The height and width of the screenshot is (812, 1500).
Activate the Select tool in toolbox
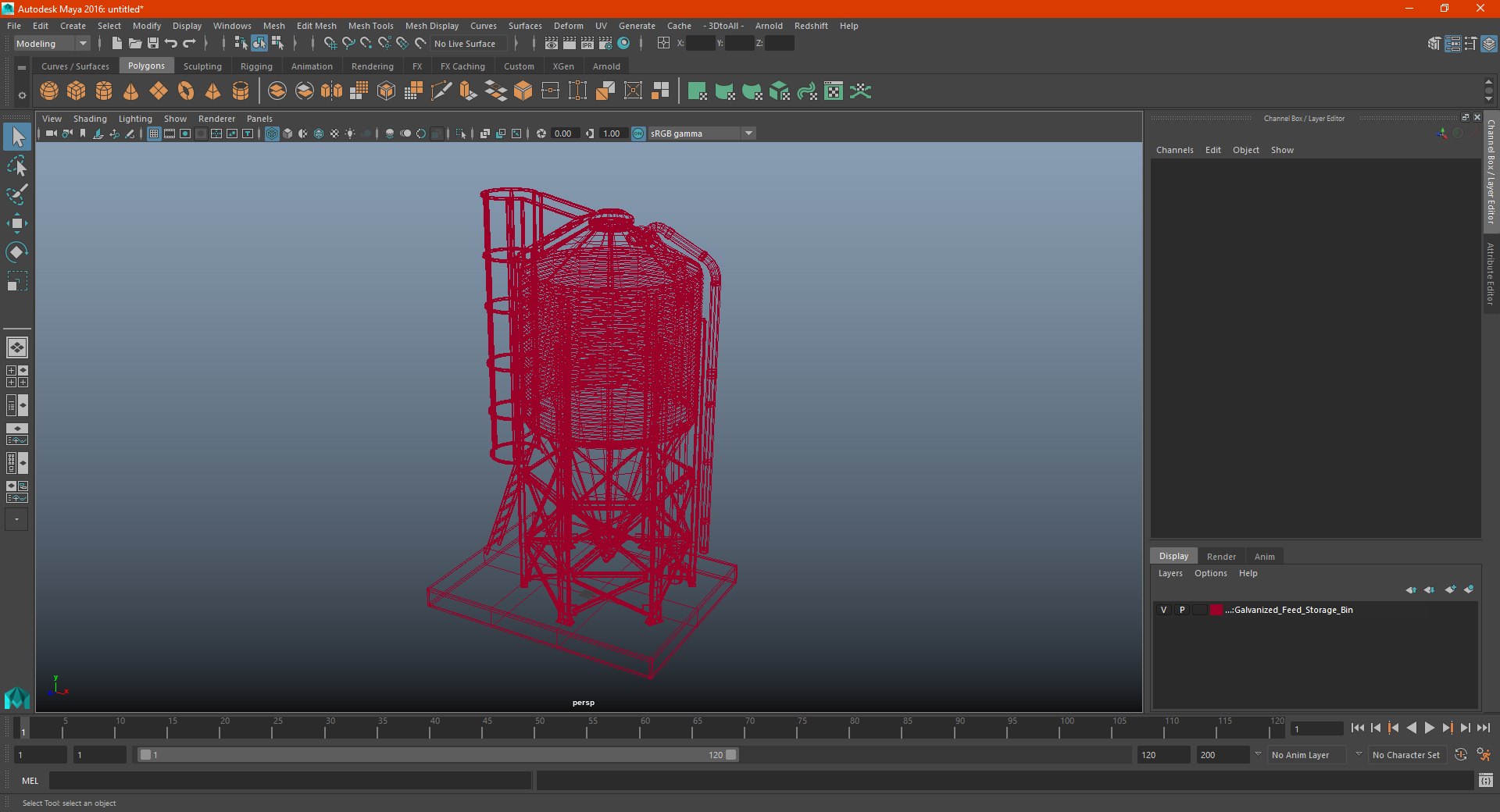click(17, 137)
